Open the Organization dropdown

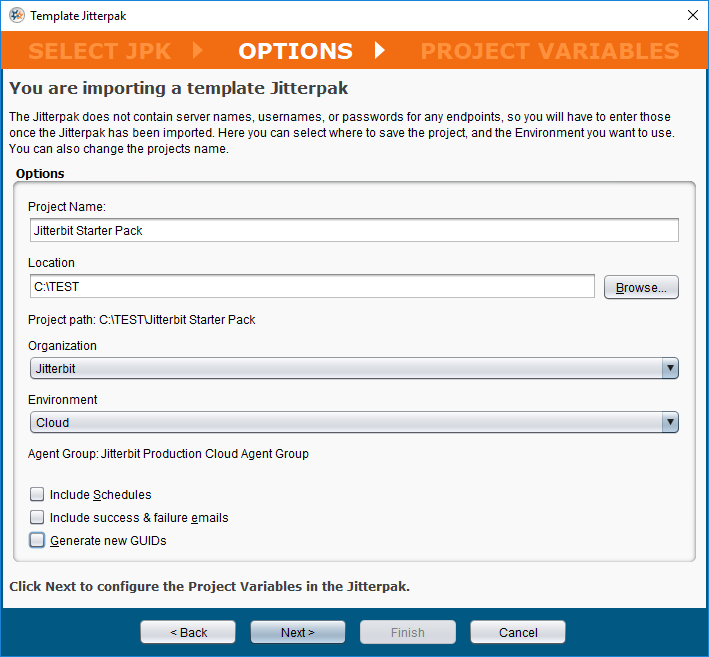pyautogui.click(x=354, y=369)
